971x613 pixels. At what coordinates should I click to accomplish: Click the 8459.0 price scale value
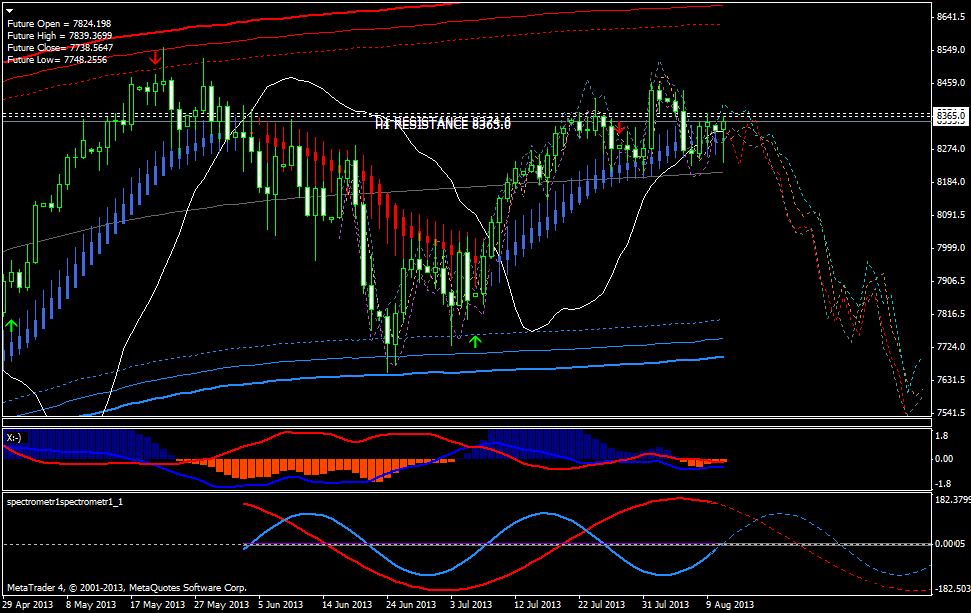[951, 82]
